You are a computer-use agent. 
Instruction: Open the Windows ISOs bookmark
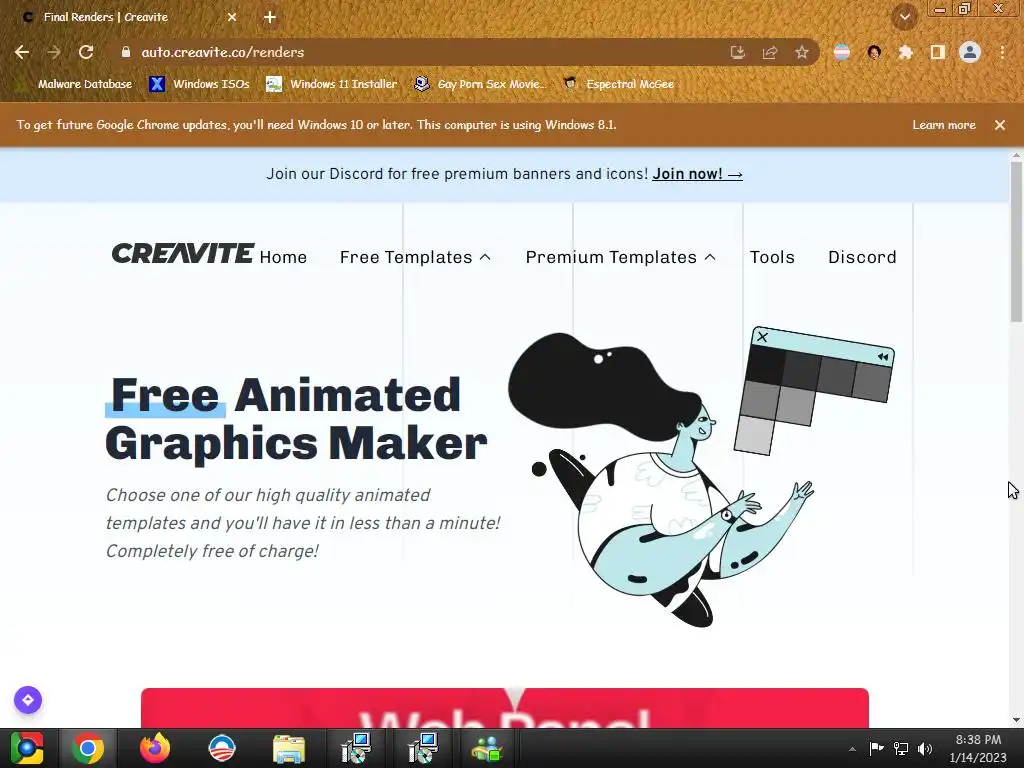click(x=200, y=84)
